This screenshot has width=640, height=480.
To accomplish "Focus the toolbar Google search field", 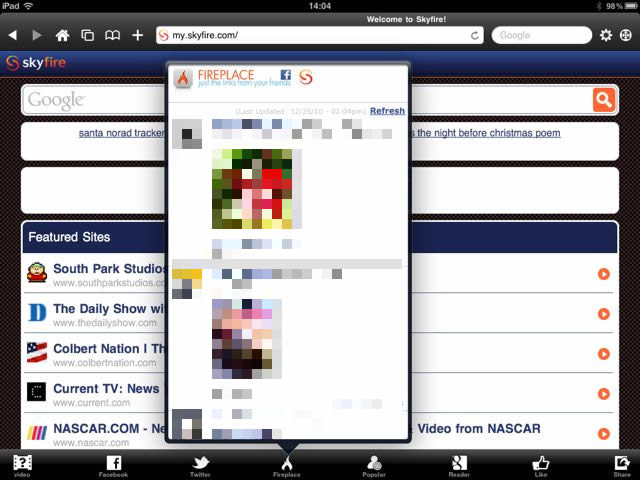I will point(542,35).
